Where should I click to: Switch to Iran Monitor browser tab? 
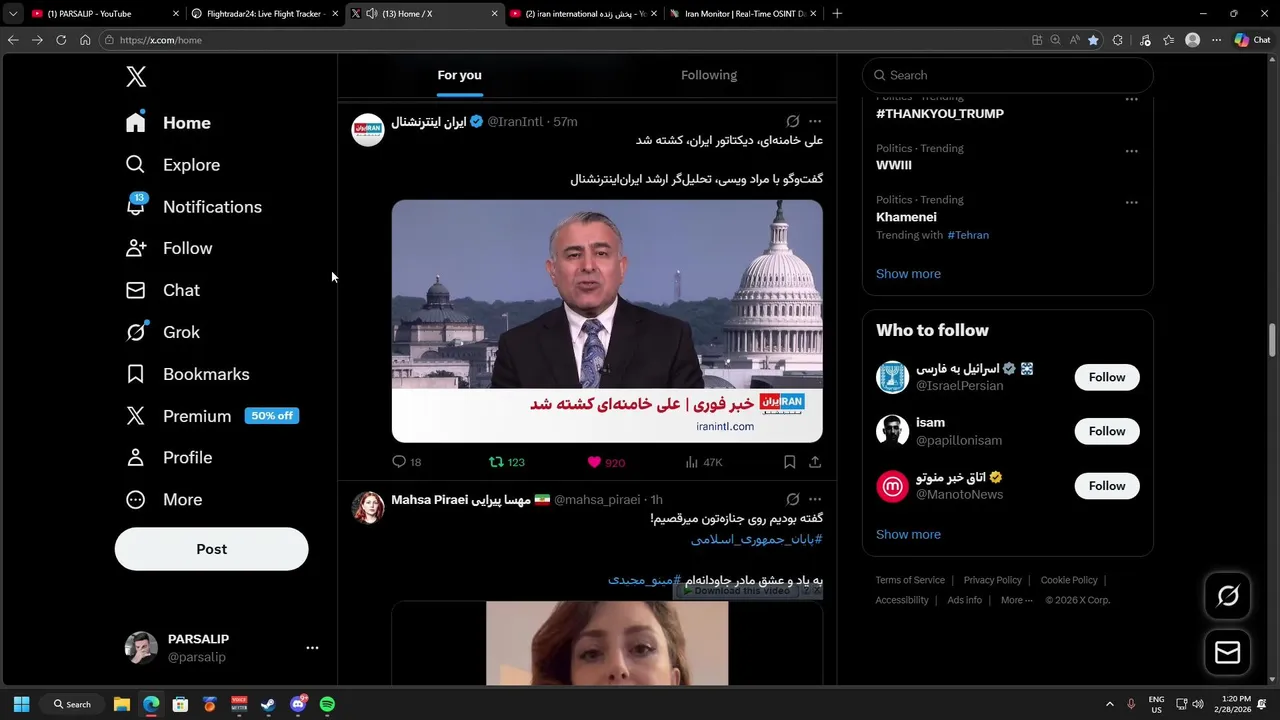click(x=742, y=14)
